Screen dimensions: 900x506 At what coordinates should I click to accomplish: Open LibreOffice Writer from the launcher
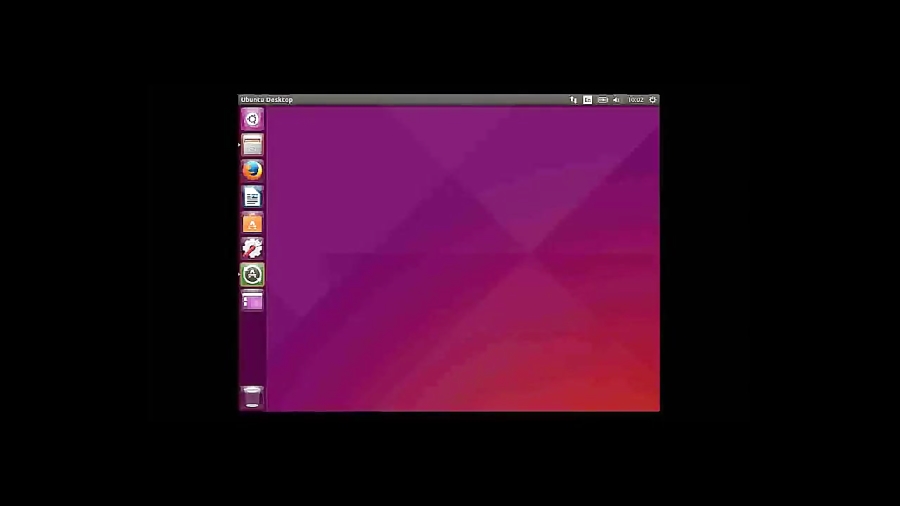point(252,197)
